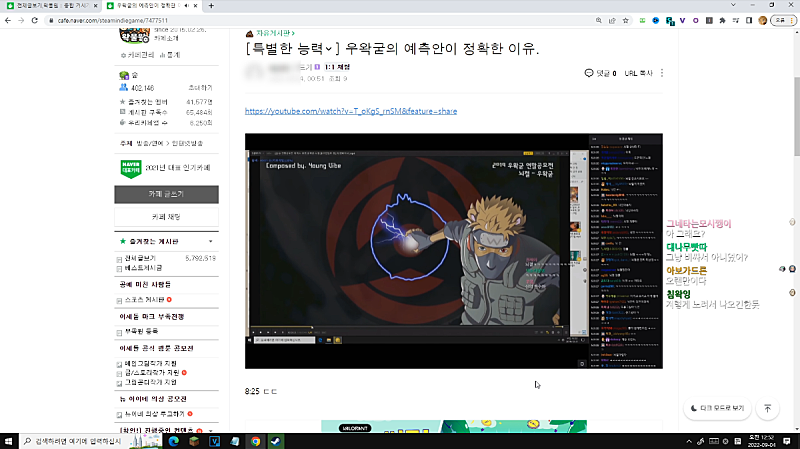The height and width of the screenshot is (449, 800).
Task: Open media controls playlist icon
Action: coord(736,20)
